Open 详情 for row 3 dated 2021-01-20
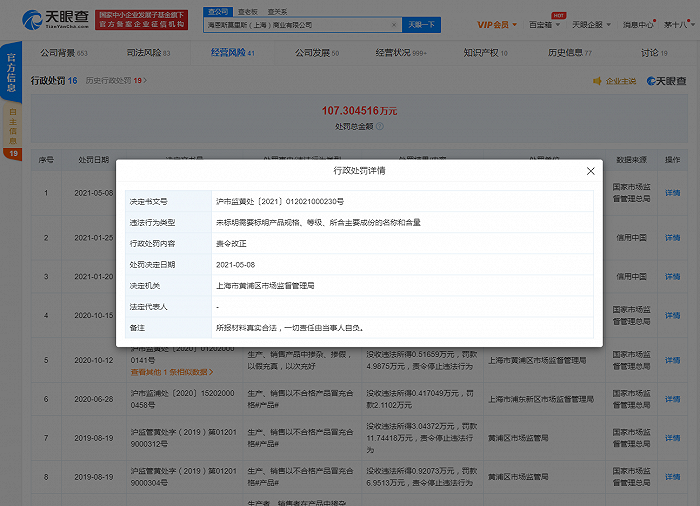The width and height of the screenshot is (700, 506). point(672,276)
